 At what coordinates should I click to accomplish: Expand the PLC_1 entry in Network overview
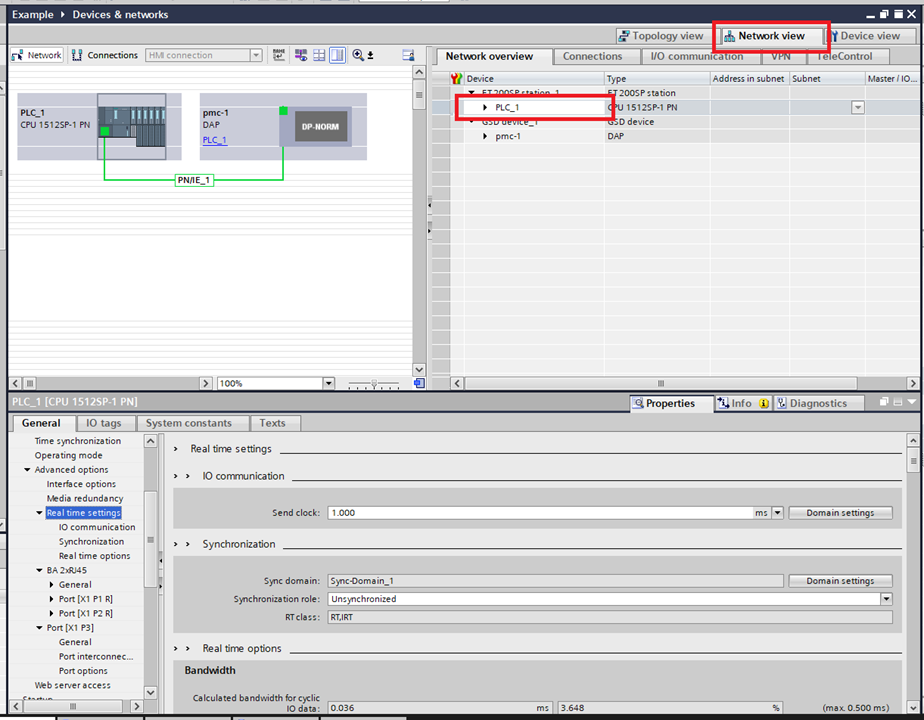[485, 107]
